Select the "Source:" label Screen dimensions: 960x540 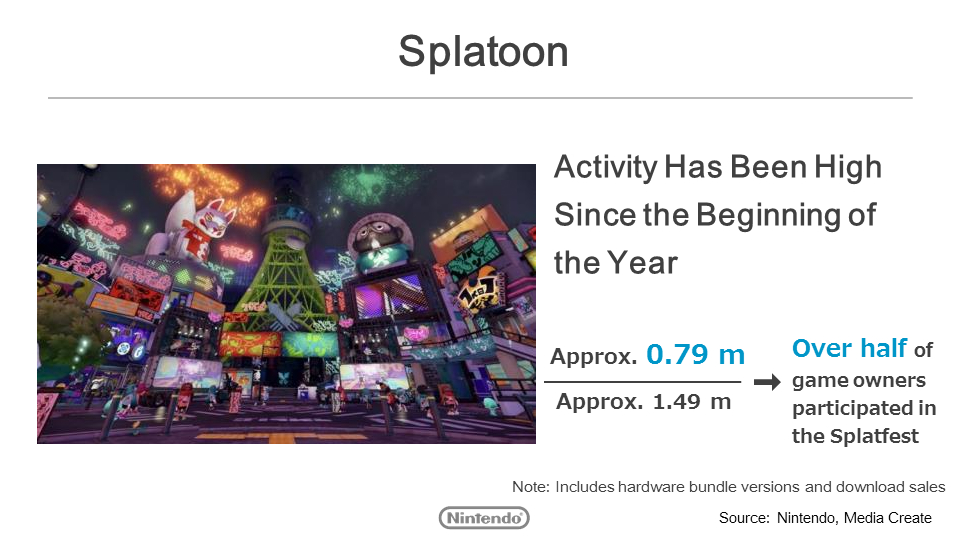[x=743, y=518]
